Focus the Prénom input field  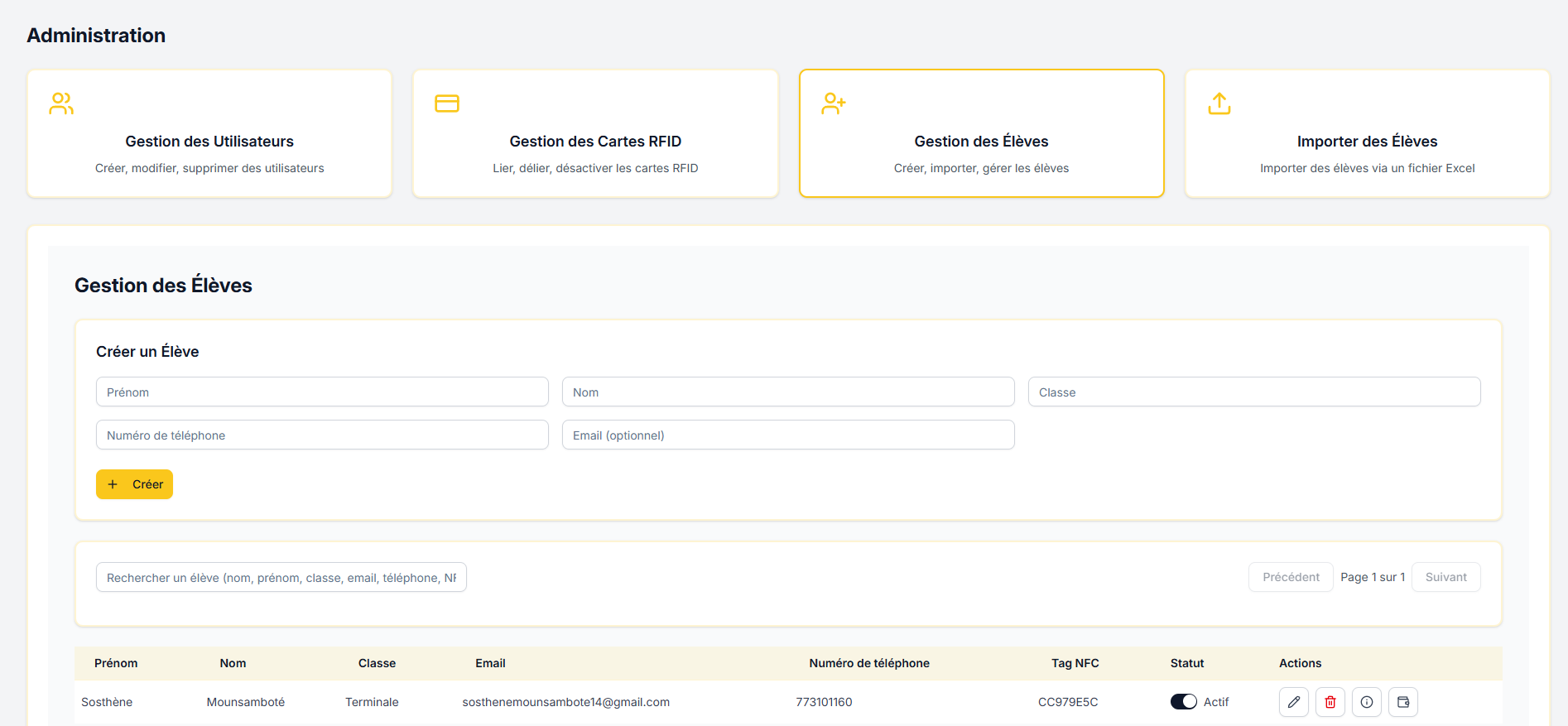[322, 392]
